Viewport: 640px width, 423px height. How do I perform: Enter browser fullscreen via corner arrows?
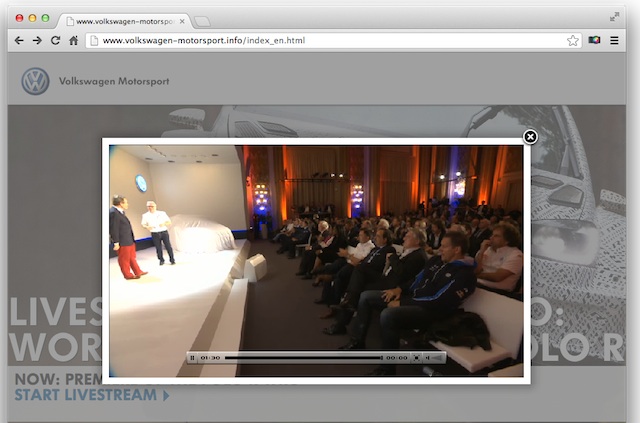coord(614,17)
